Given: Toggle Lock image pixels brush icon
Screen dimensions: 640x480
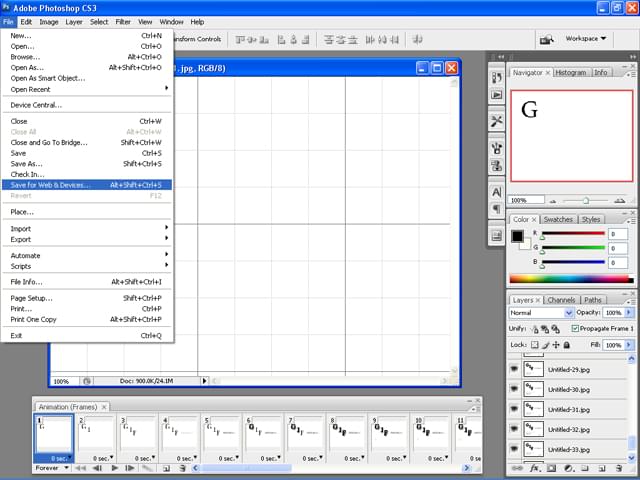Looking at the screenshot, I should click(545, 345).
